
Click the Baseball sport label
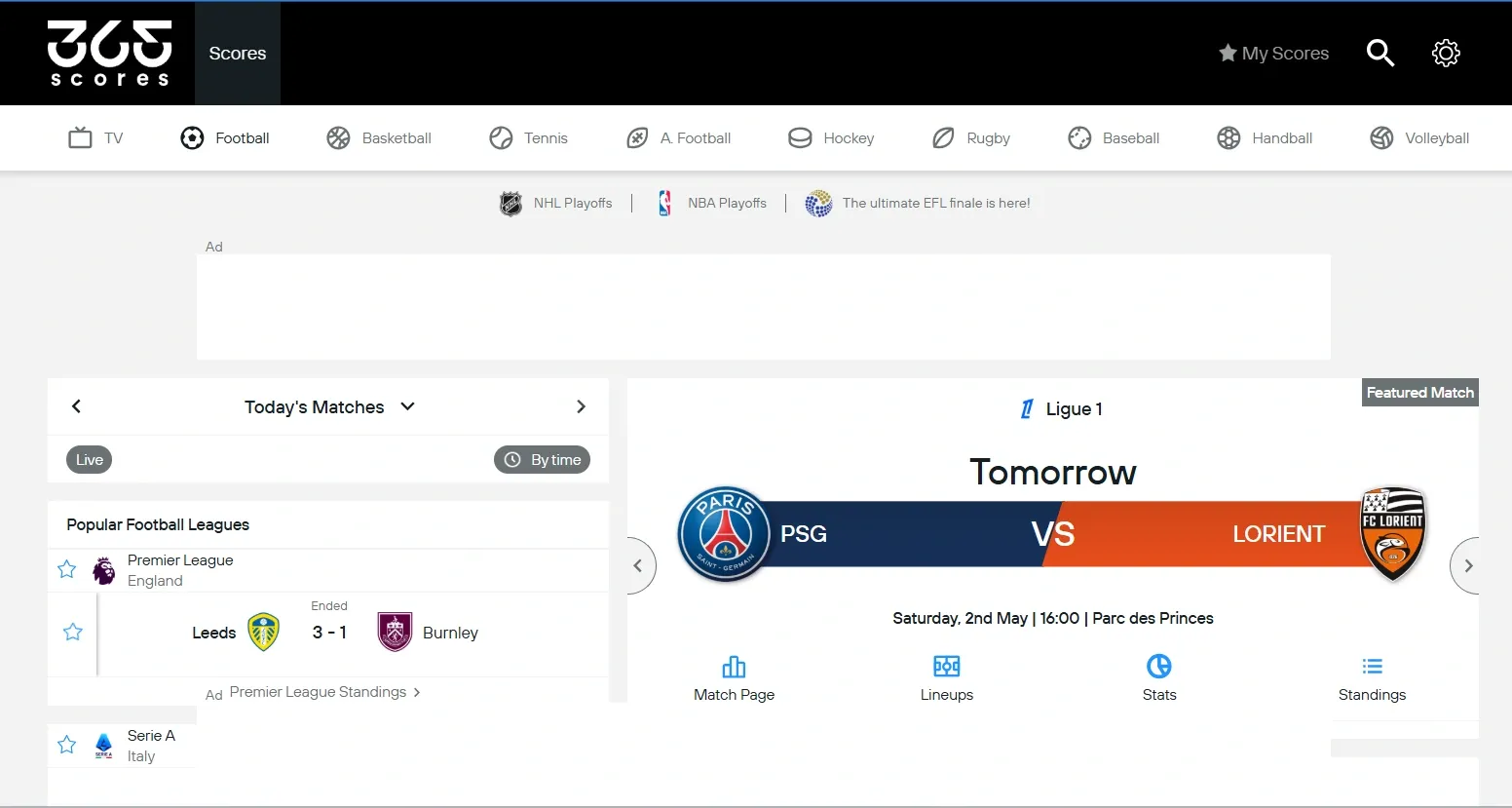pyautogui.click(x=1131, y=138)
